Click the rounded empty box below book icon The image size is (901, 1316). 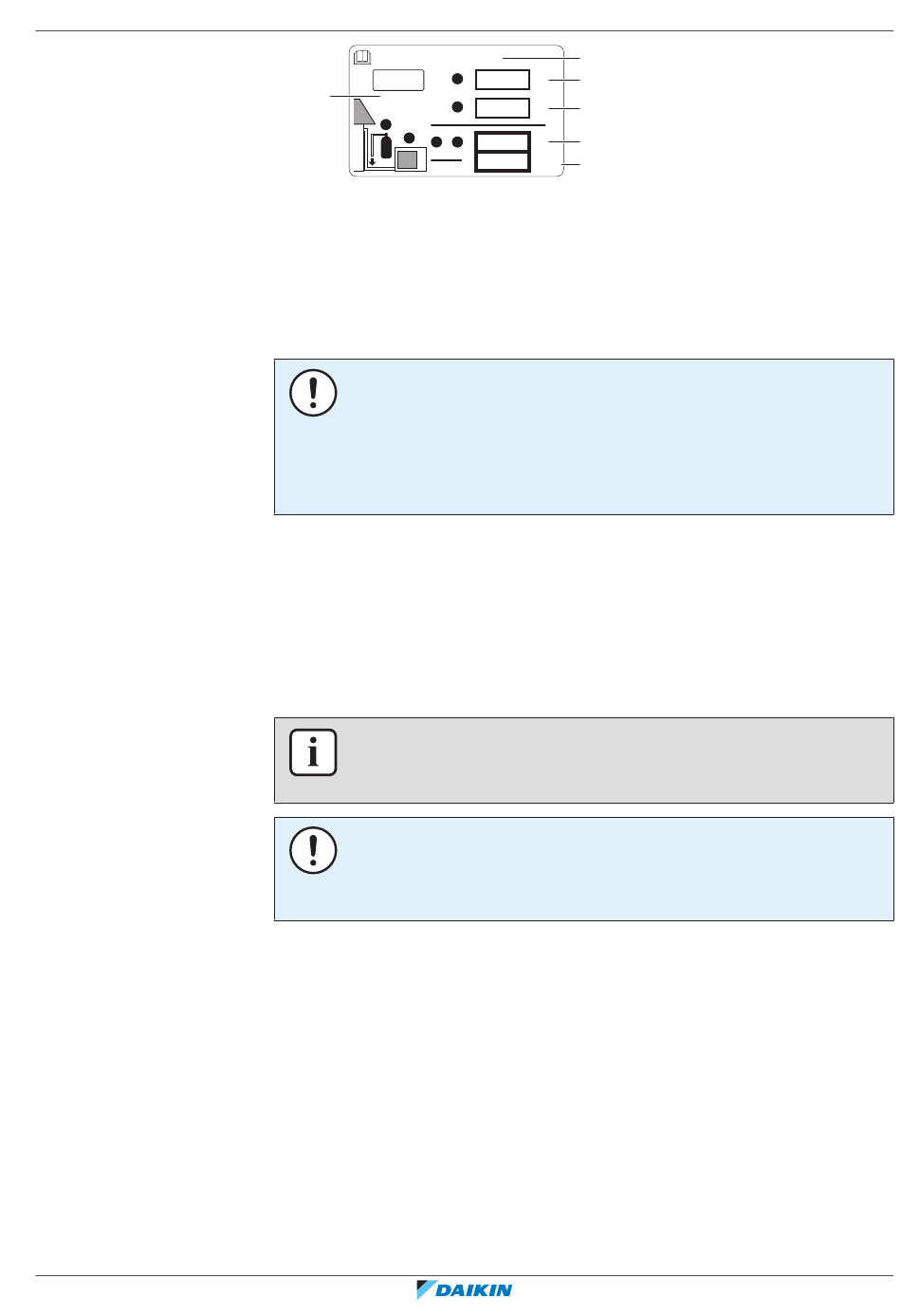pos(397,79)
